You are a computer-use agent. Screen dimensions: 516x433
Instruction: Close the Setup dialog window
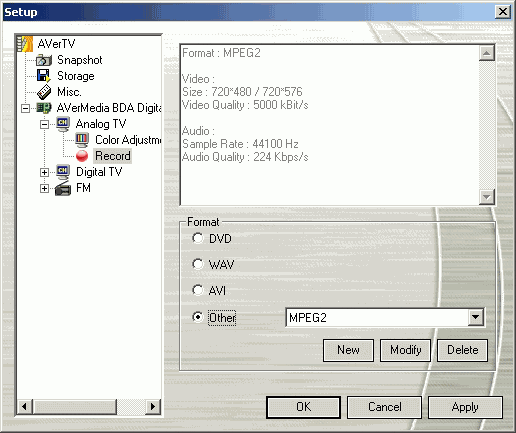click(503, 12)
